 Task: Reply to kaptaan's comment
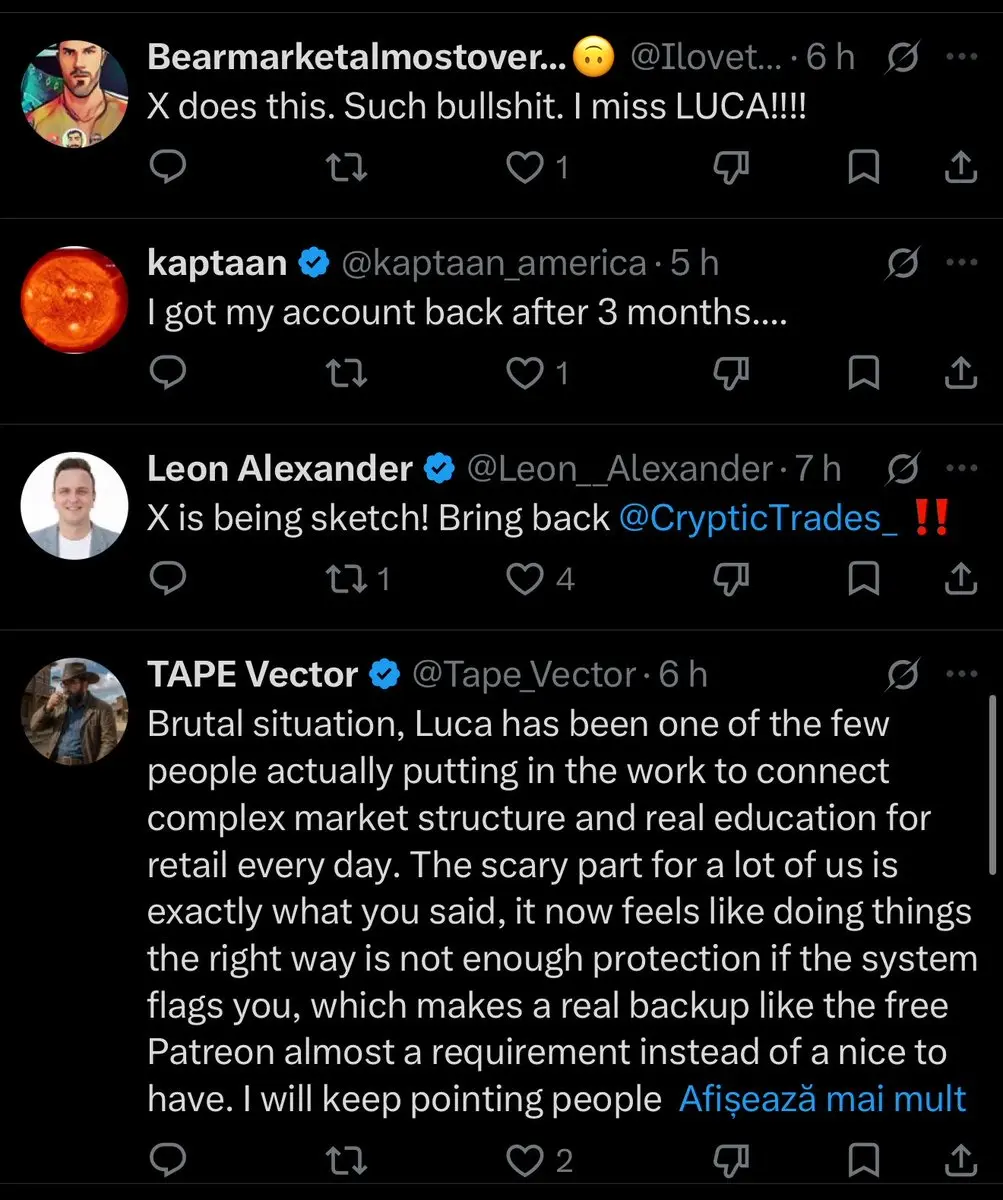click(168, 373)
